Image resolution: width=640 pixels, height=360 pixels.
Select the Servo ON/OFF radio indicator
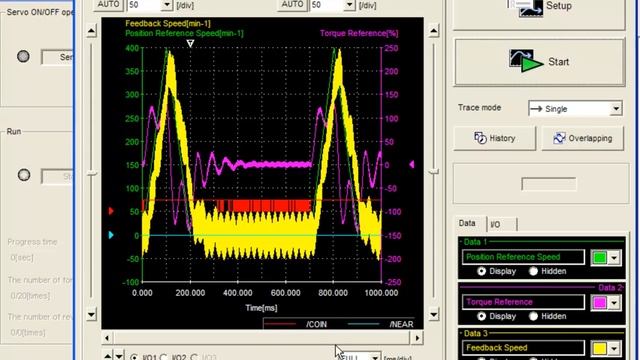[x=23, y=56]
